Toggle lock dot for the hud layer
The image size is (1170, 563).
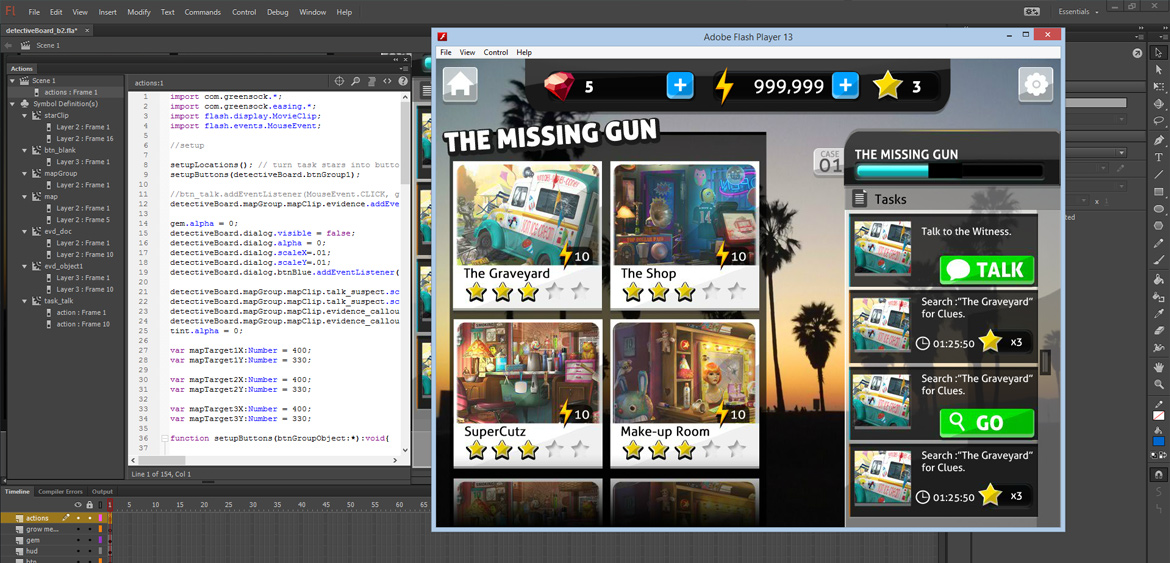coord(89,551)
